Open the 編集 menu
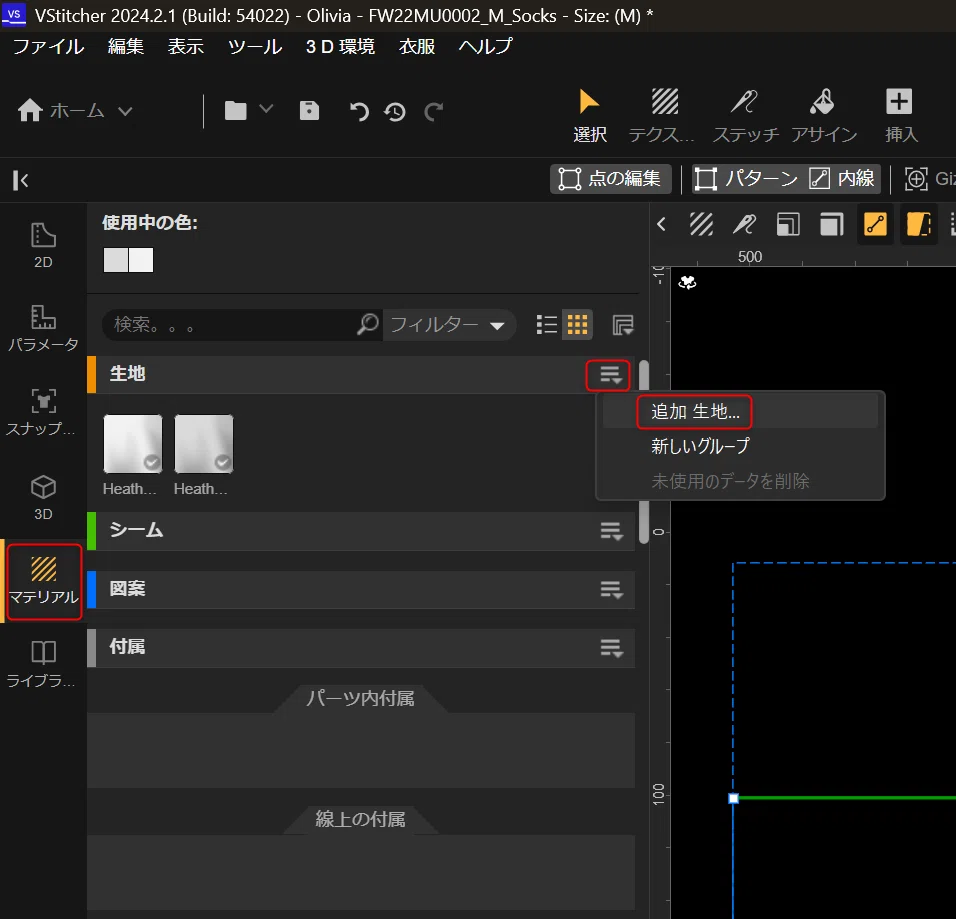This screenshot has width=956, height=919. 126,47
